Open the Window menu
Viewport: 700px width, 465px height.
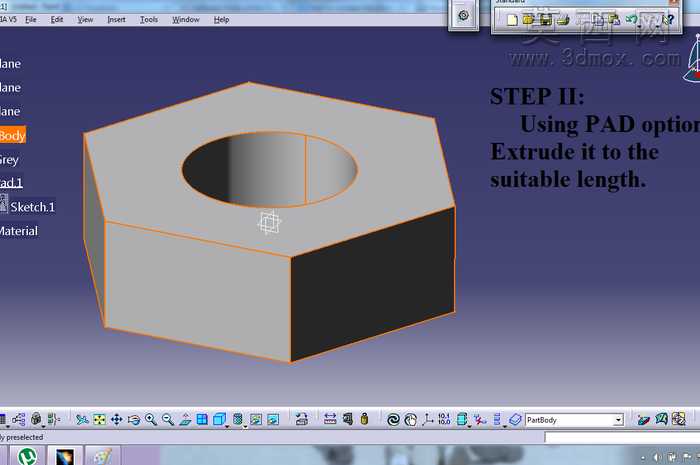(x=186, y=20)
